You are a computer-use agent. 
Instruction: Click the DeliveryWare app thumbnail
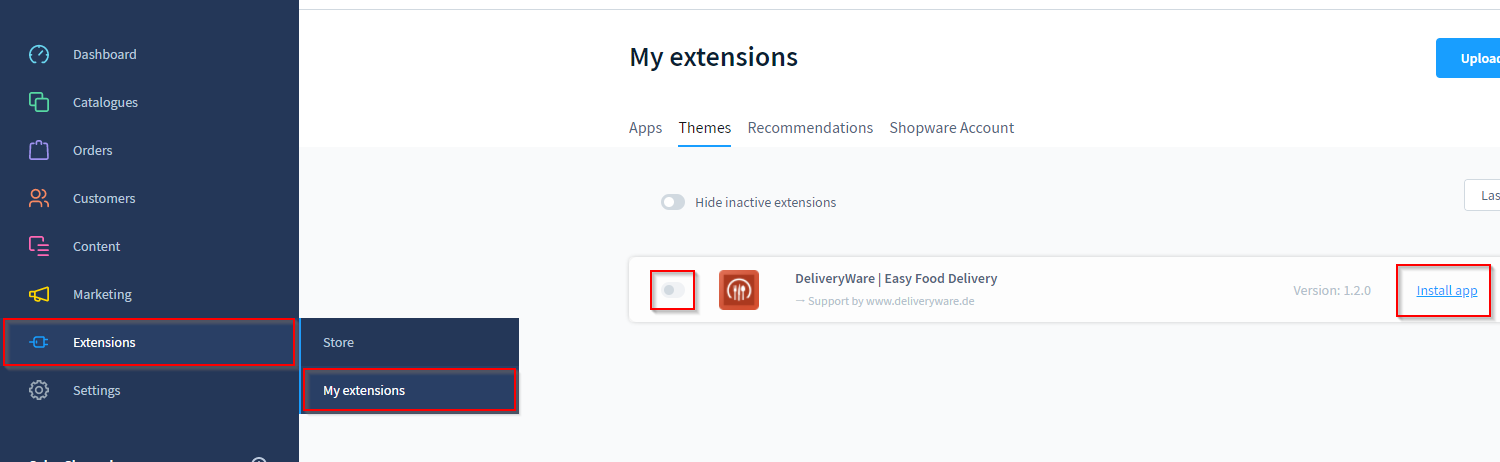[738, 290]
